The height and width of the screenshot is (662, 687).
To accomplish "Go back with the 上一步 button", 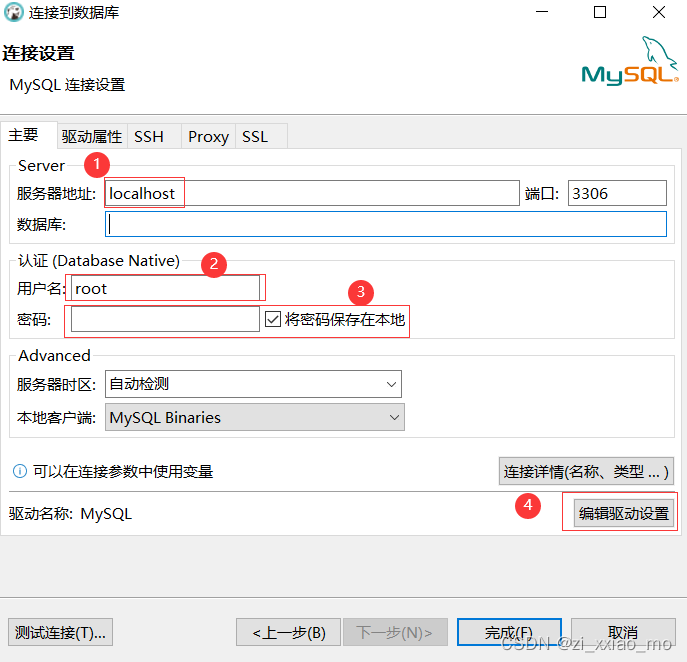I will 288,632.
